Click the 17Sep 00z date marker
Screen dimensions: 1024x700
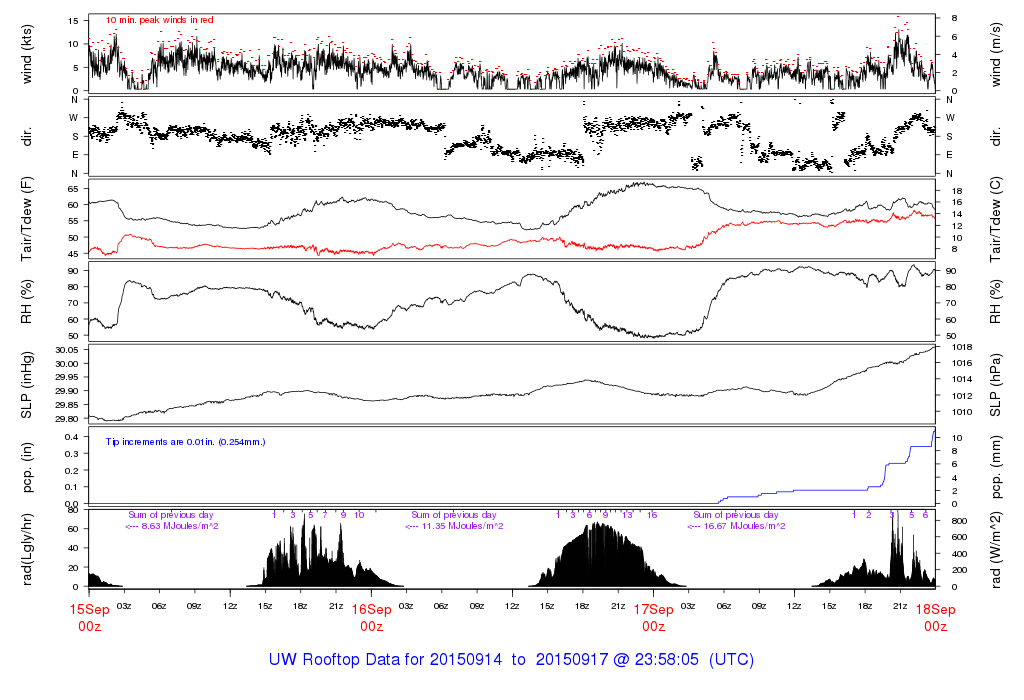(x=653, y=617)
